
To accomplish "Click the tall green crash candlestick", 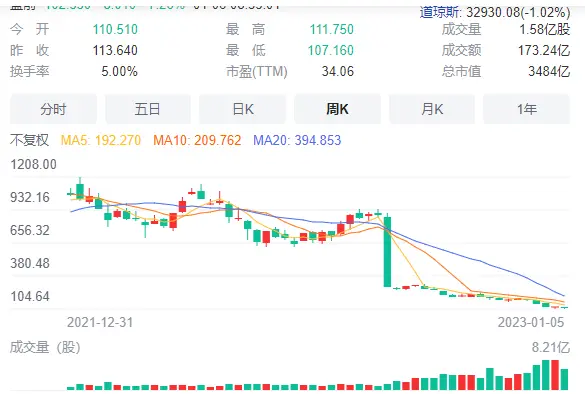I will (388, 252).
